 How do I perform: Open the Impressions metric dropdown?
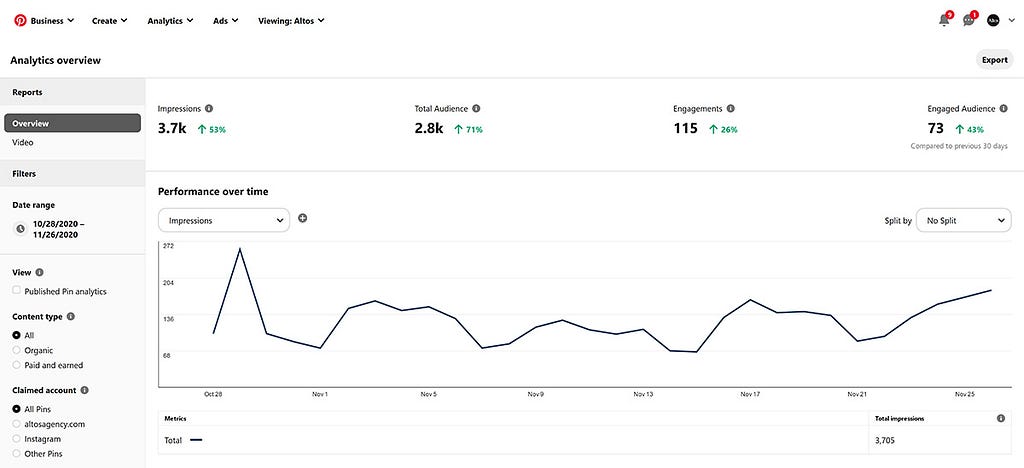[224, 221]
